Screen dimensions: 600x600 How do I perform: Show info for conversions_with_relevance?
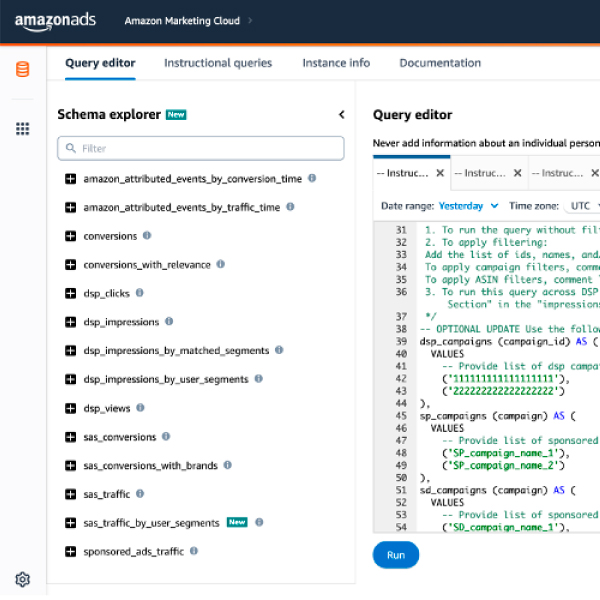click(x=221, y=264)
